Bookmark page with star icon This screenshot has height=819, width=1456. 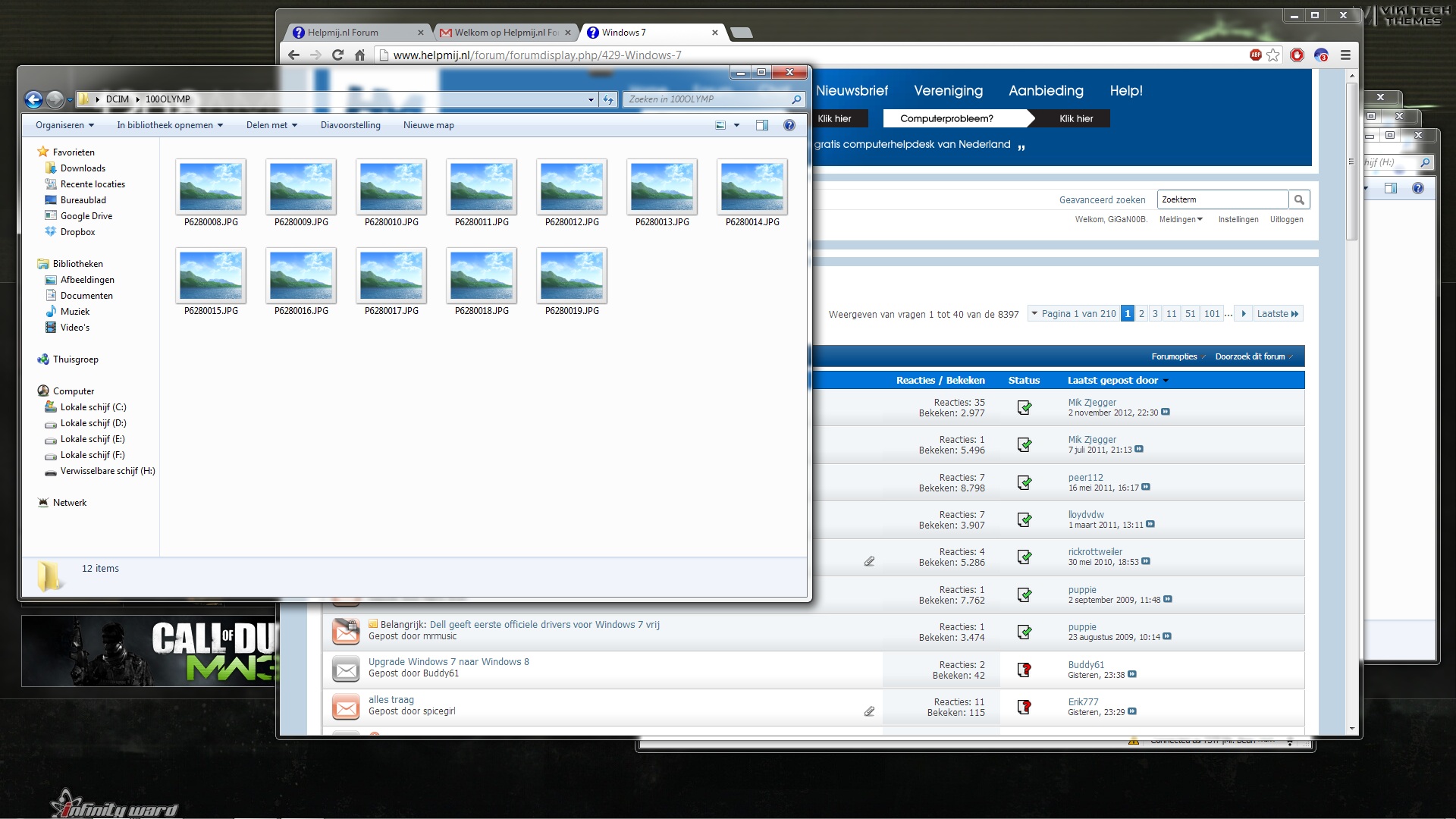pyautogui.click(x=1273, y=55)
